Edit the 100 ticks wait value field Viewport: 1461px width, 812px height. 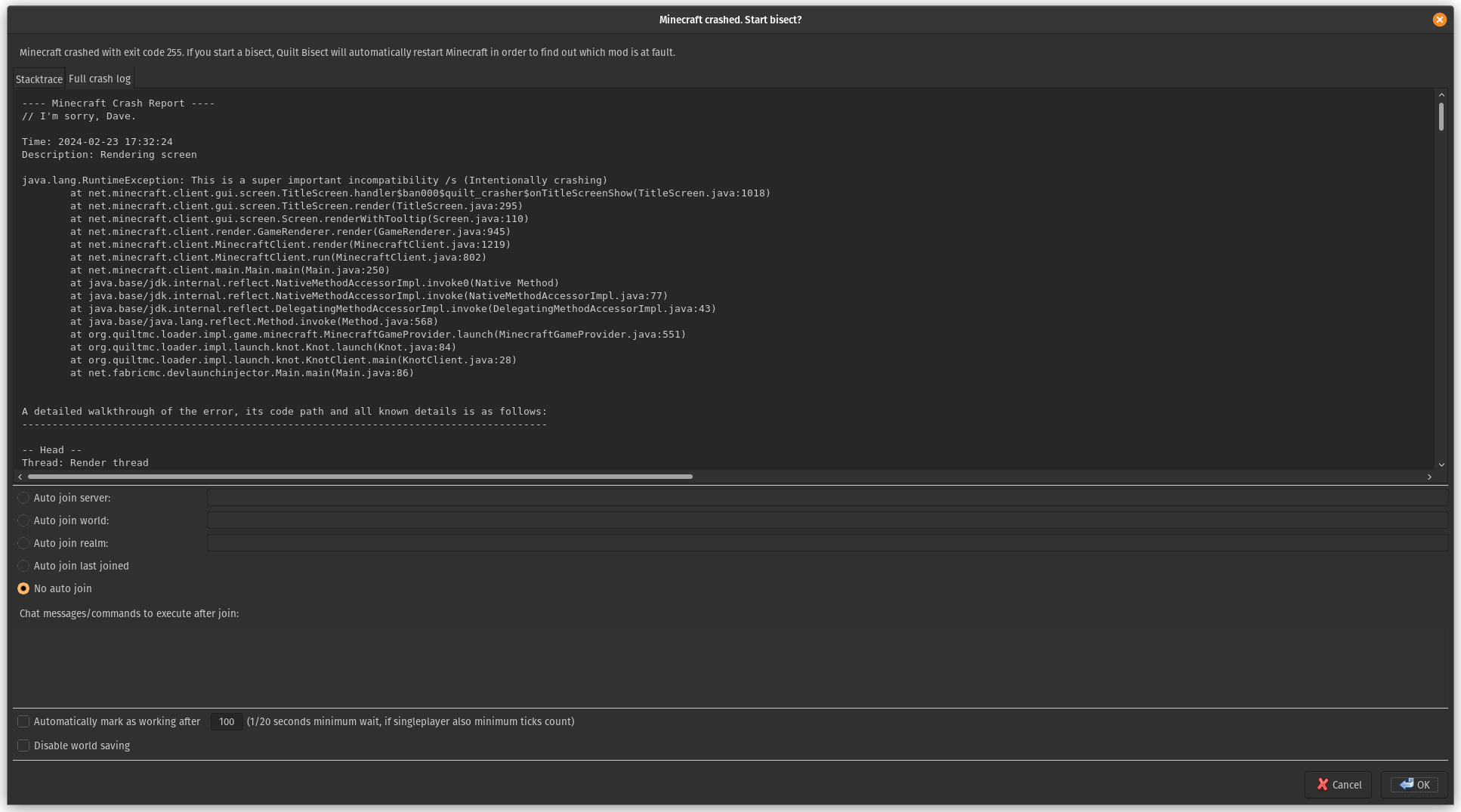coord(227,721)
